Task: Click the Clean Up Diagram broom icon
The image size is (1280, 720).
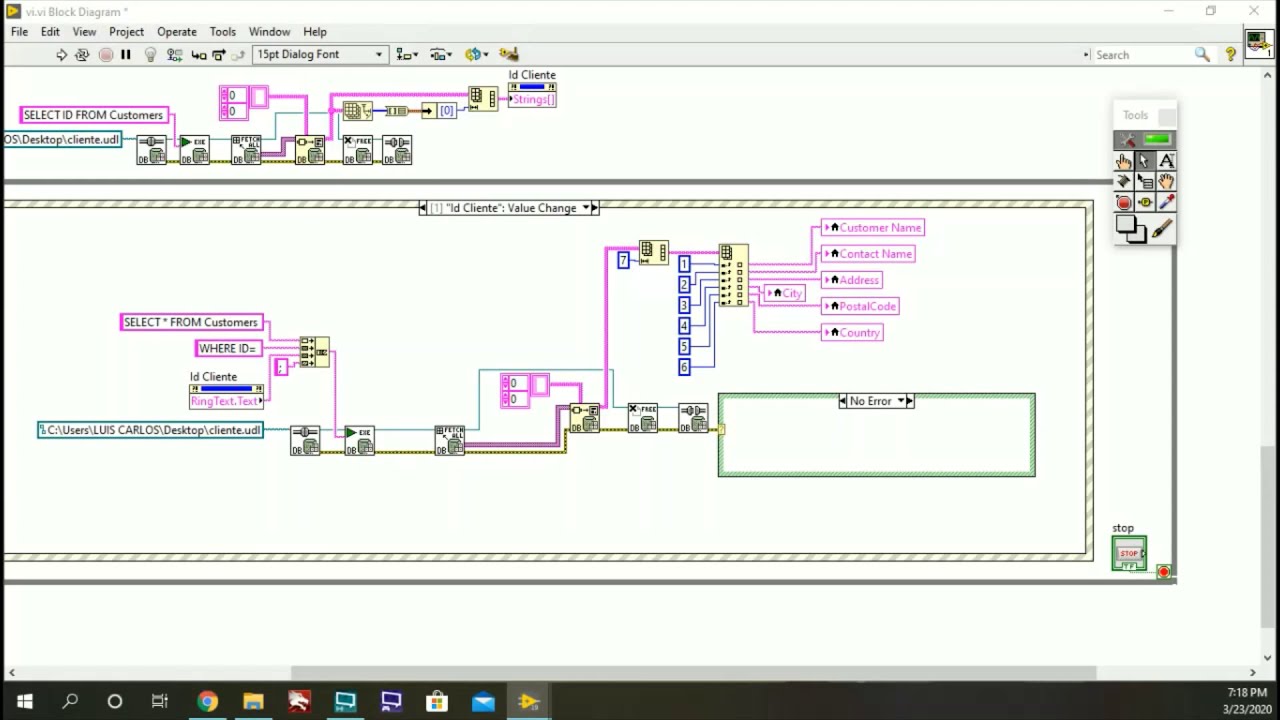Action: (x=509, y=55)
